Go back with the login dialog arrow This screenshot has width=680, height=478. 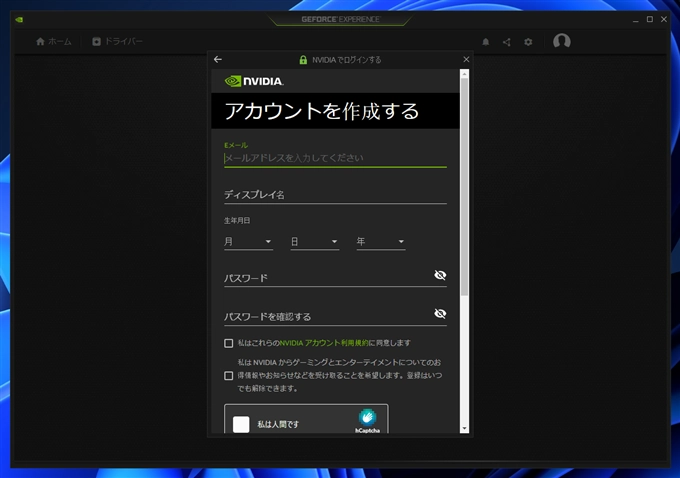click(x=218, y=59)
